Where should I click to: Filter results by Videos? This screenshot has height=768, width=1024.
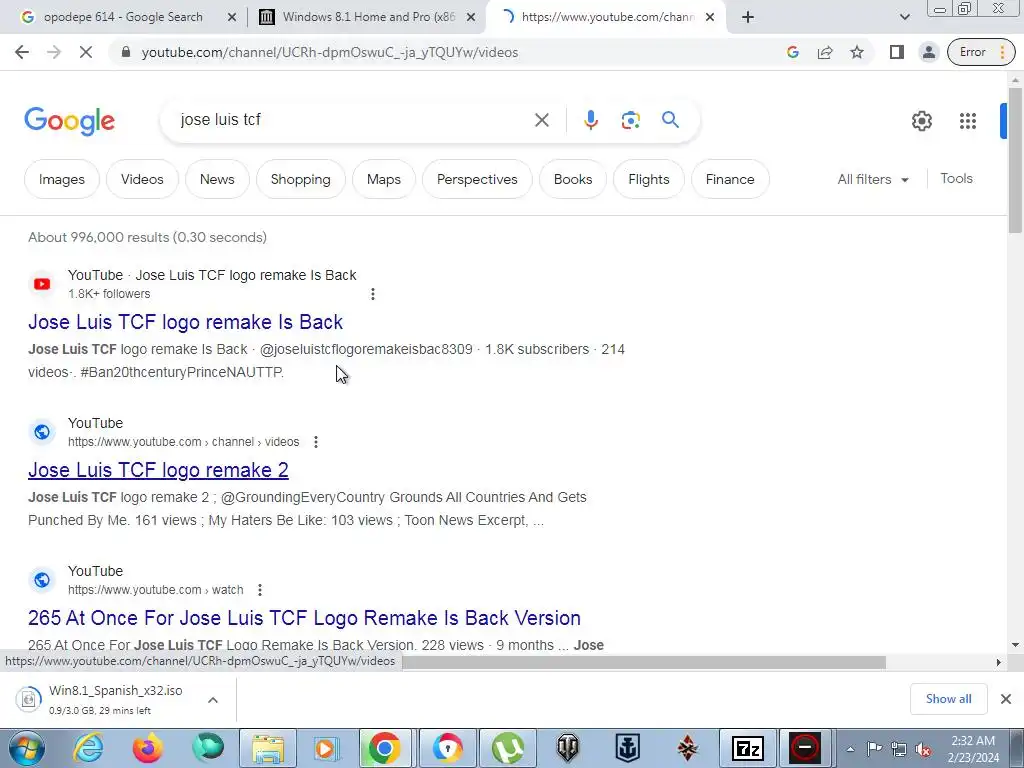[x=142, y=179]
